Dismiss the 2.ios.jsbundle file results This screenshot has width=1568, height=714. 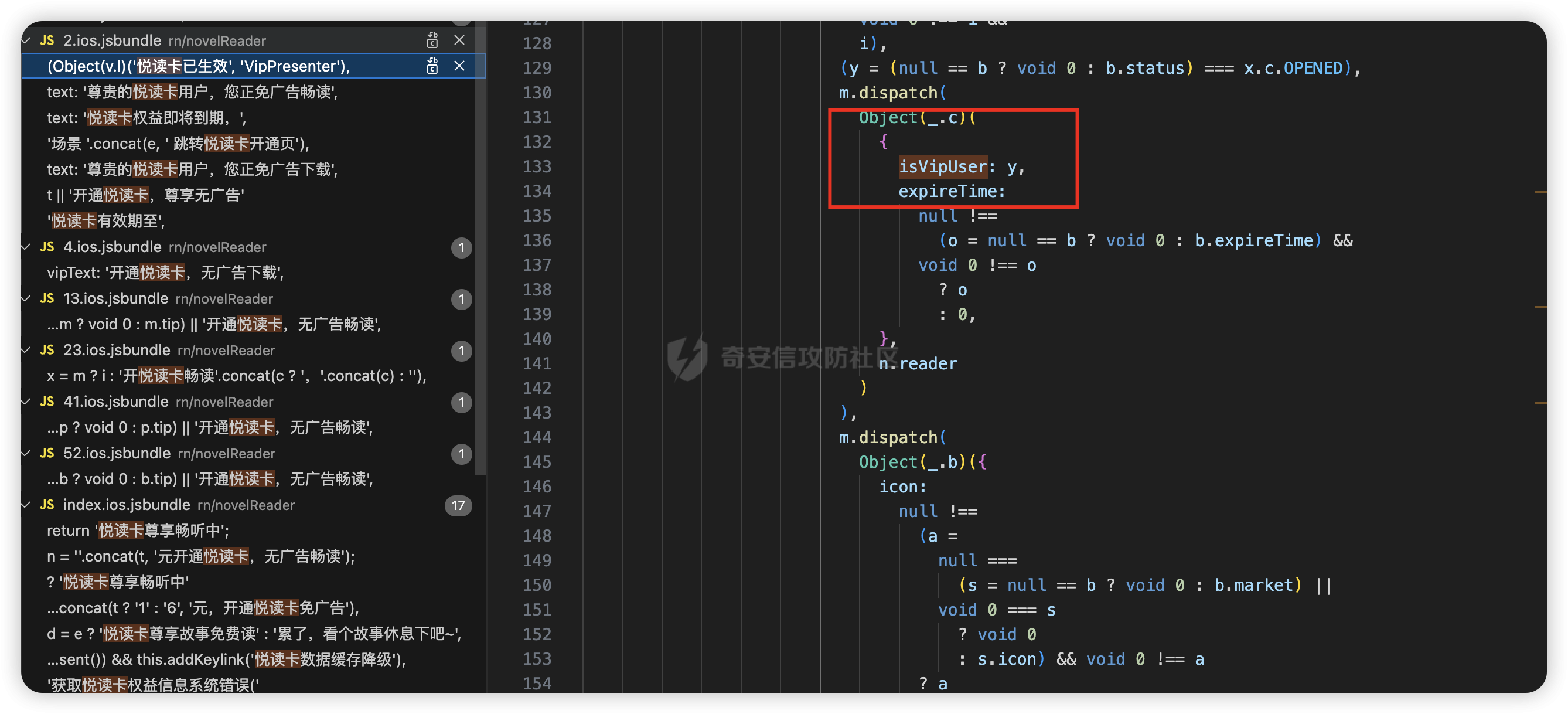(x=459, y=40)
